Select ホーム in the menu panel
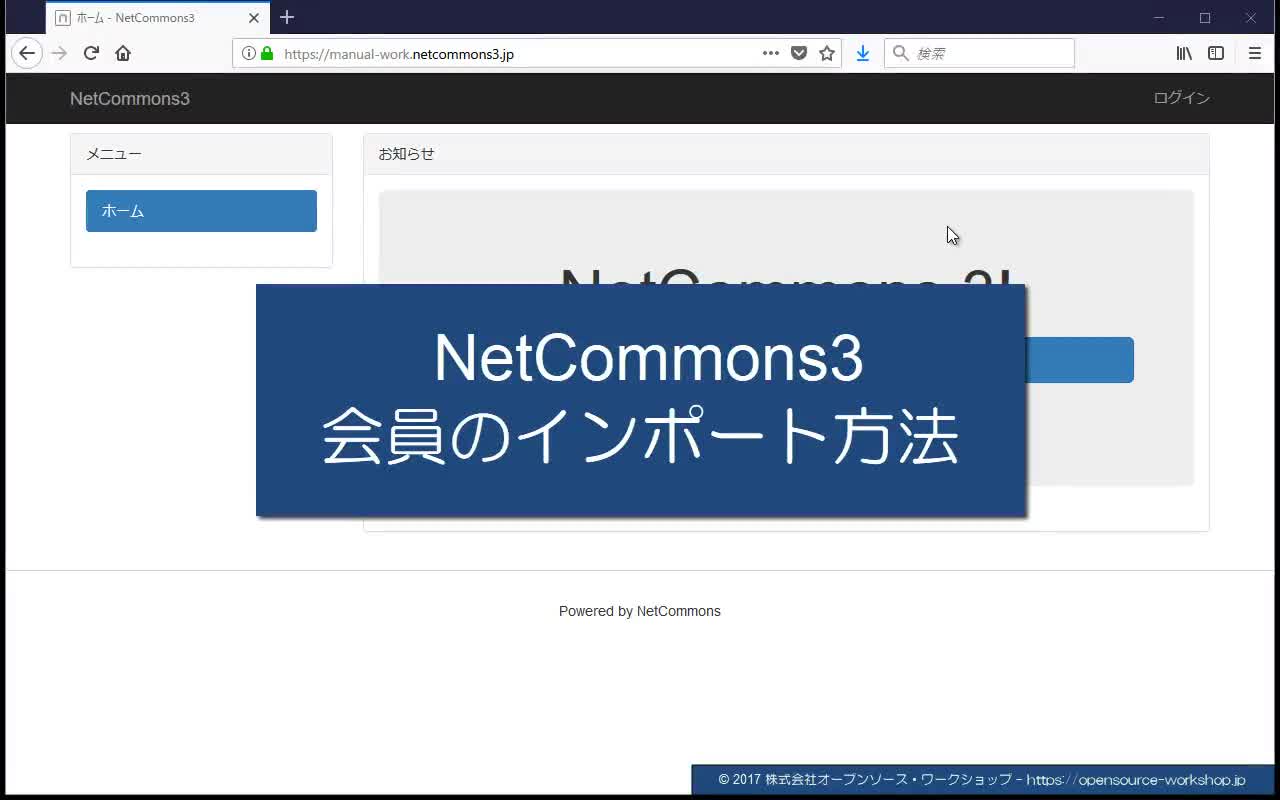Image resolution: width=1280 pixels, height=800 pixels. (x=201, y=211)
